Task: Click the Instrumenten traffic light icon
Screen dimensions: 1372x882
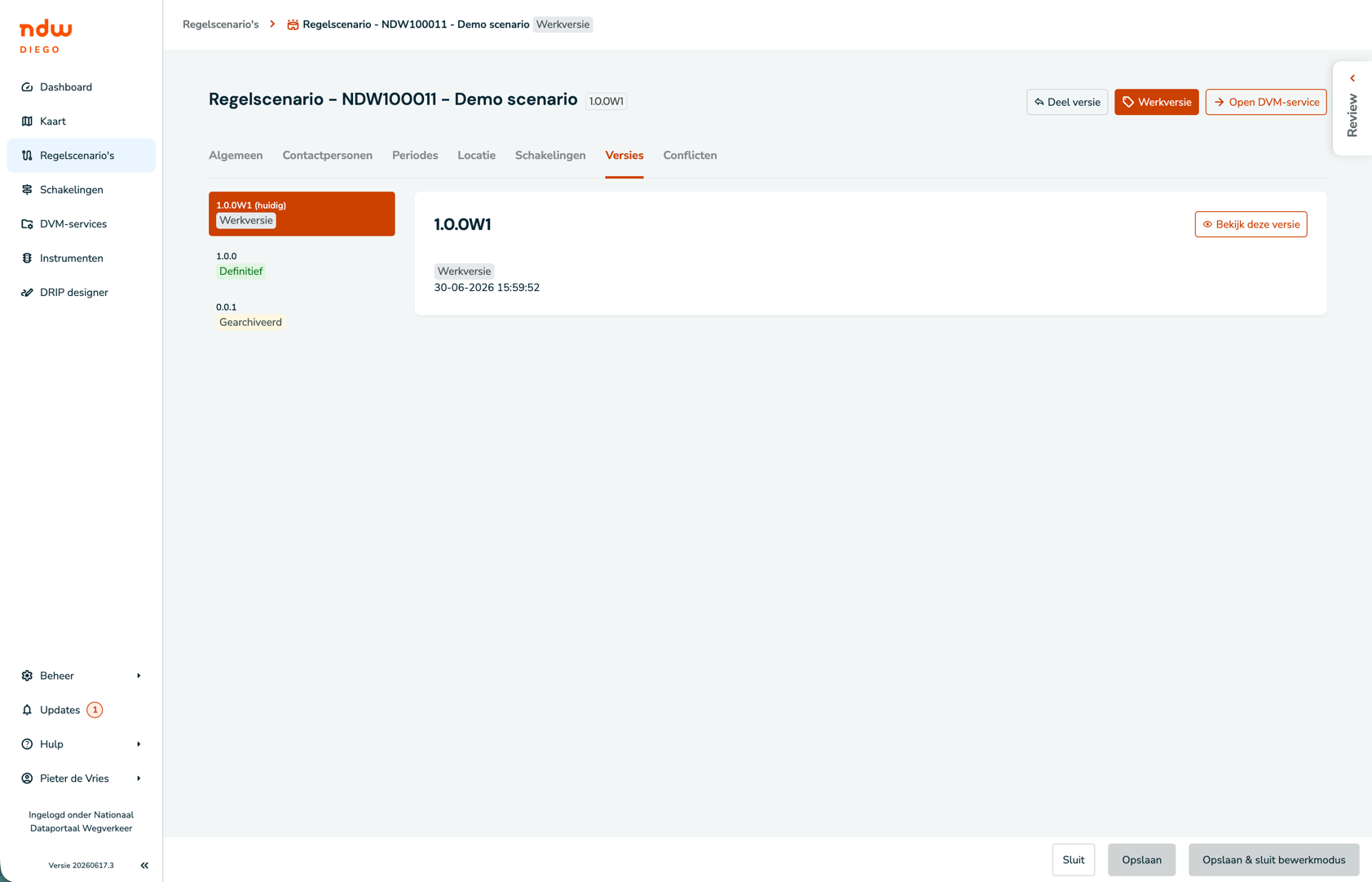Action: coord(27,258)
